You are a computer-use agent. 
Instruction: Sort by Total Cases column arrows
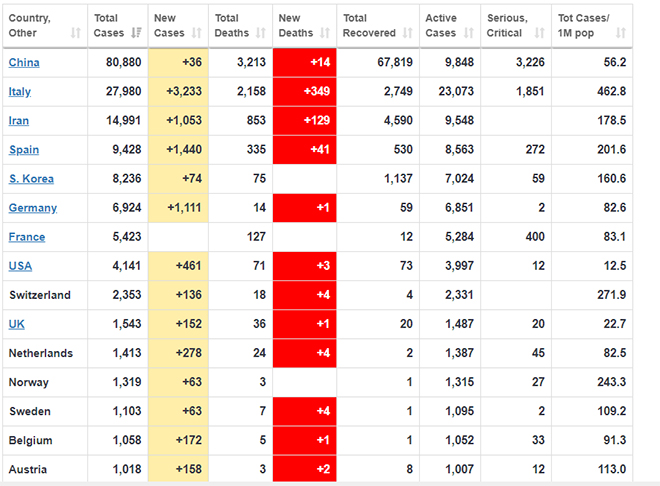point(136,33)
